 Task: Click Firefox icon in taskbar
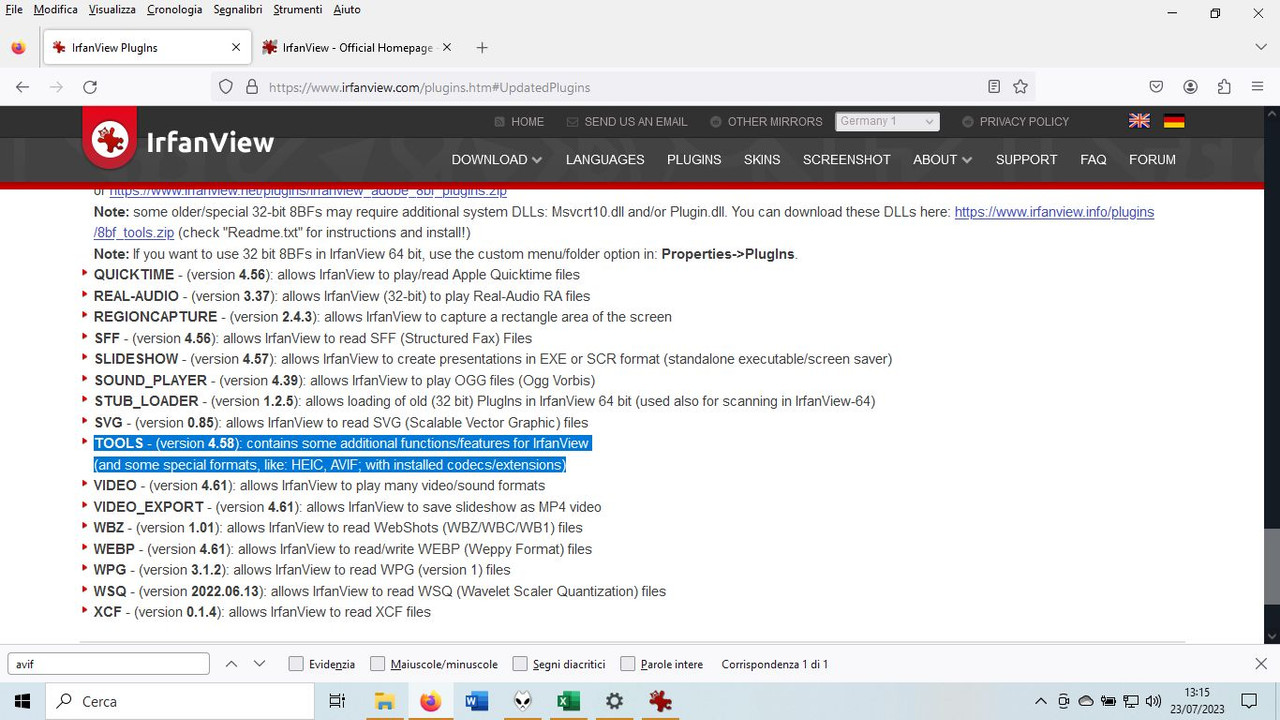pos(430,701)
